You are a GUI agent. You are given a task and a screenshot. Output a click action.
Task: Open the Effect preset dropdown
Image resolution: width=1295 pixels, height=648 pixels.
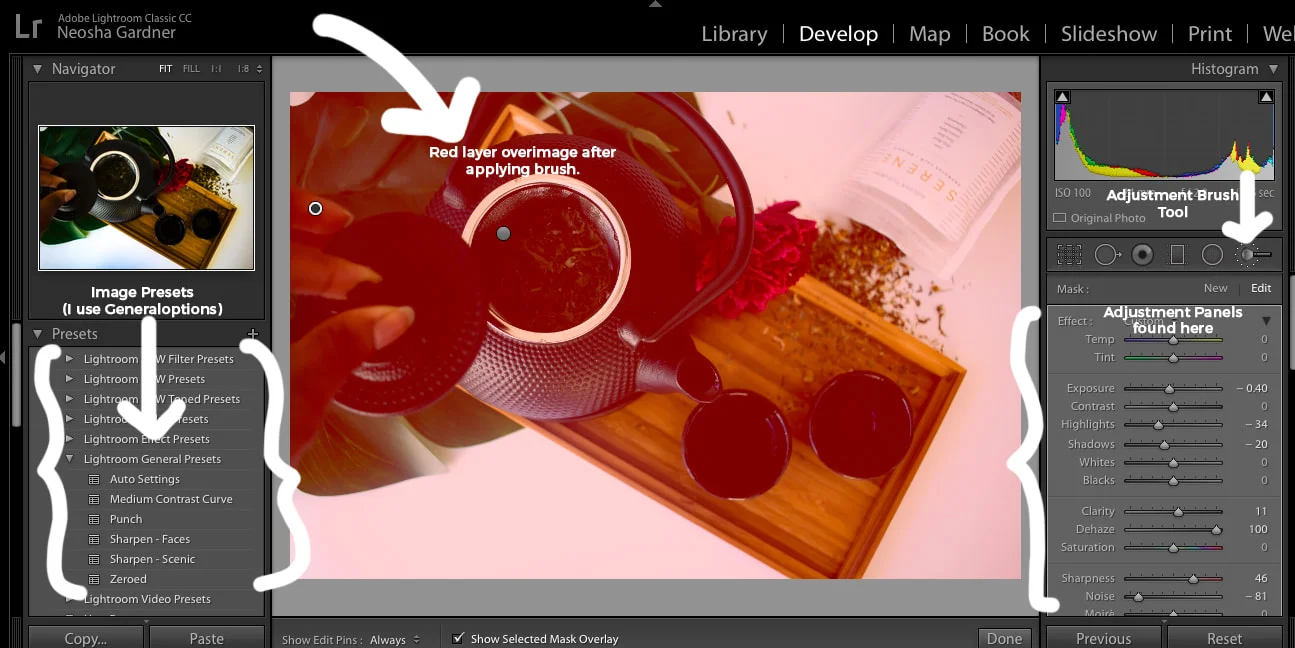[1266, 321]
